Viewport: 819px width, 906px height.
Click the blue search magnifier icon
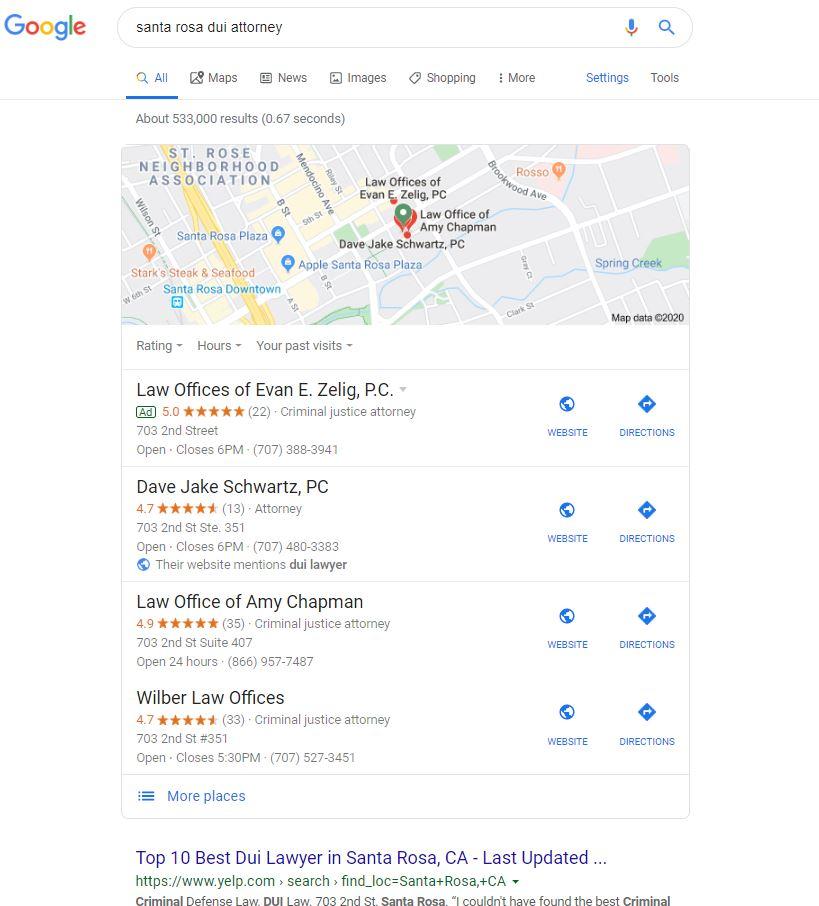point(666,27)
